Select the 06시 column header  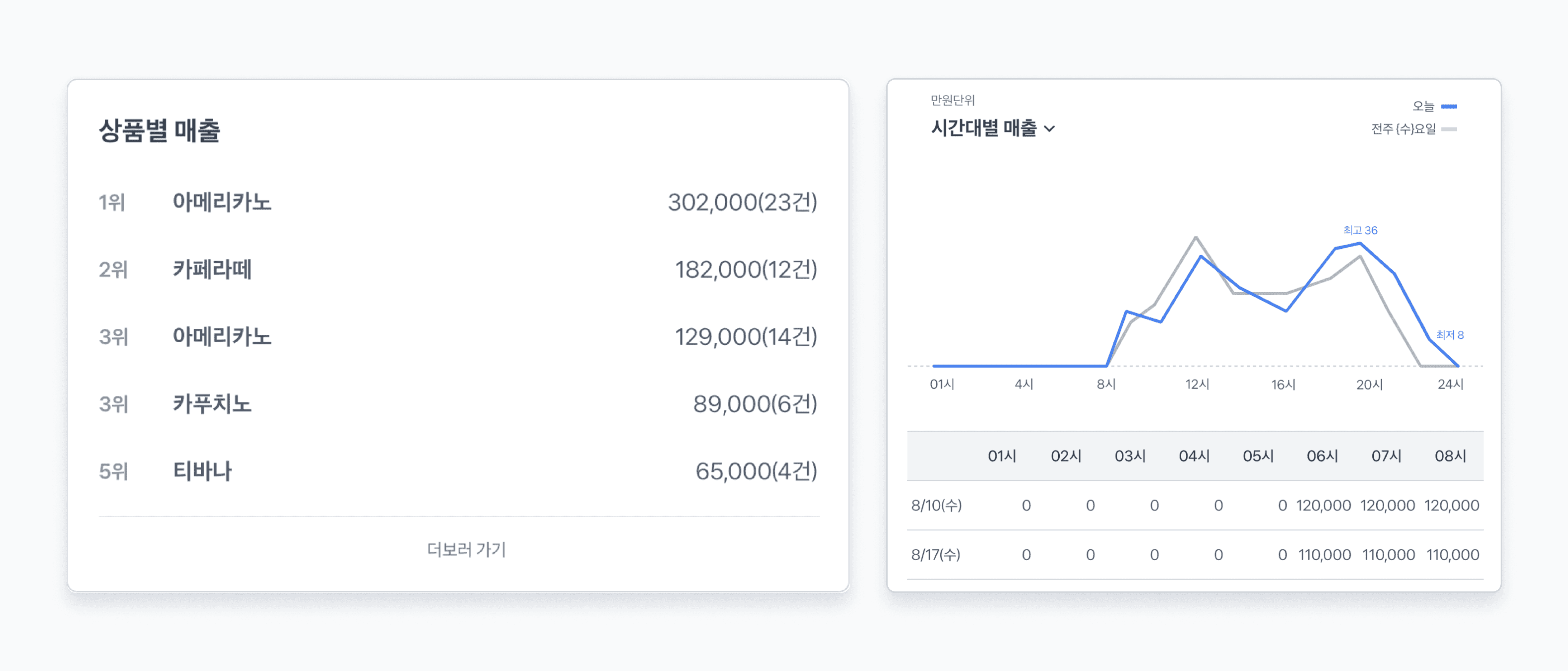1322,456
